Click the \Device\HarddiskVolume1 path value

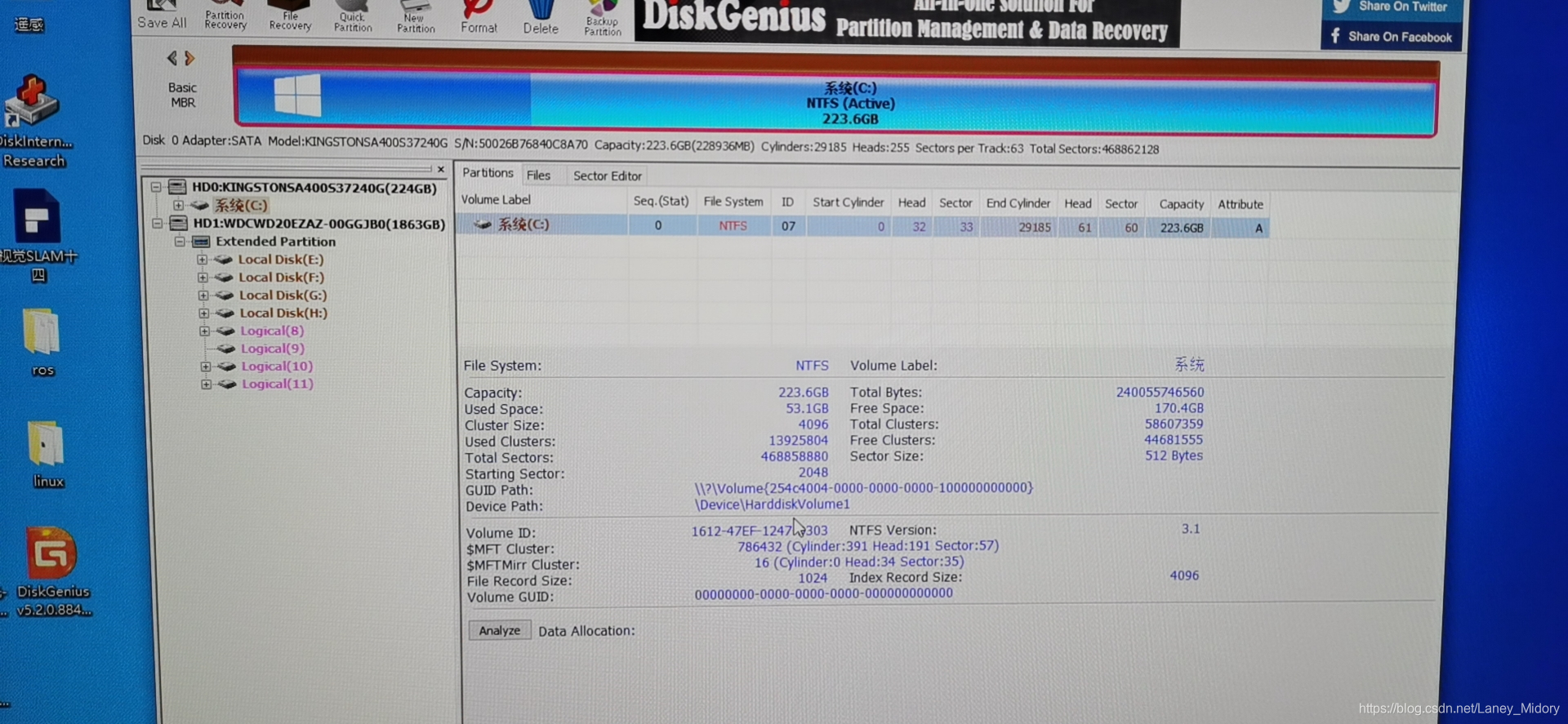pyautogui.click(x=772, y=504)
